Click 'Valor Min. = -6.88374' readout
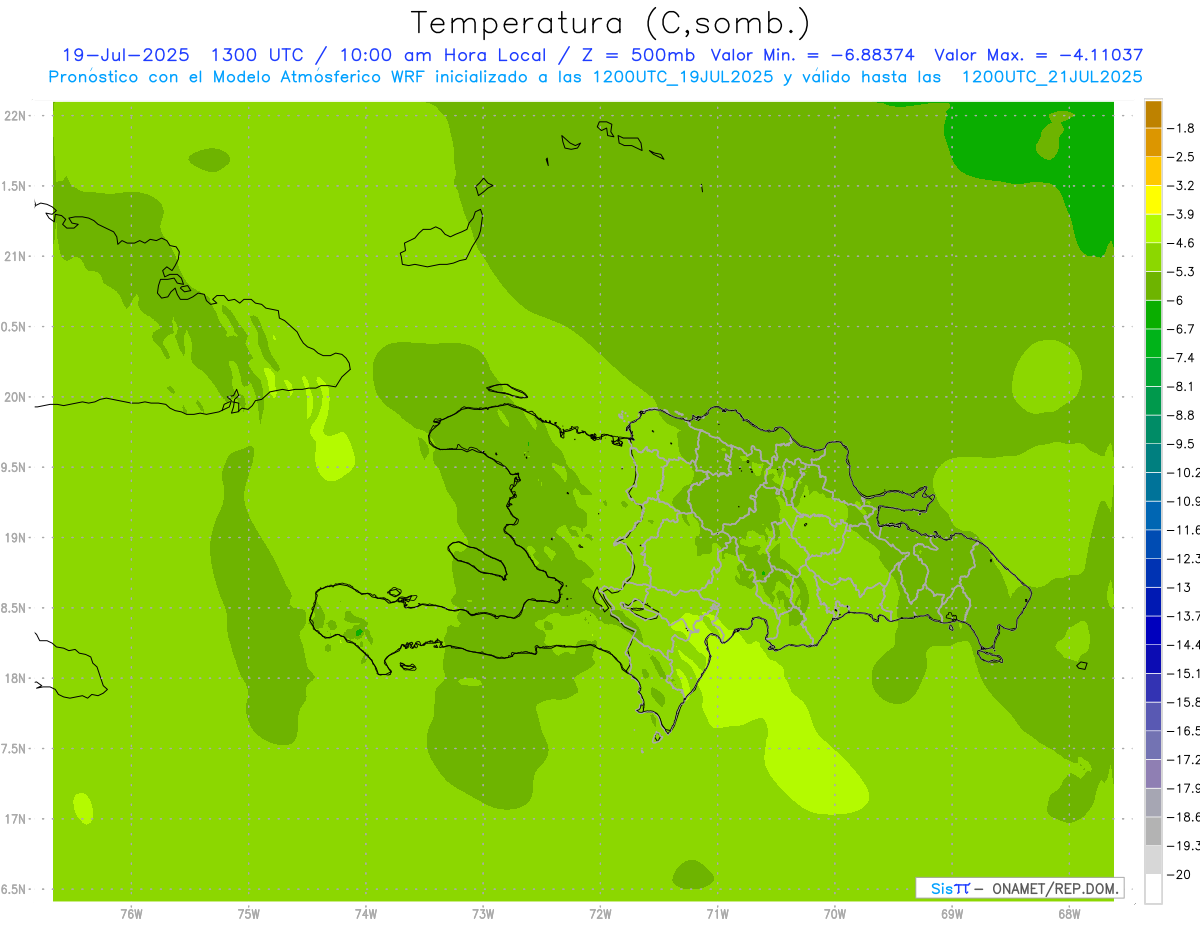This screenshot has width=1200, height=927. [x=811, y=55]
